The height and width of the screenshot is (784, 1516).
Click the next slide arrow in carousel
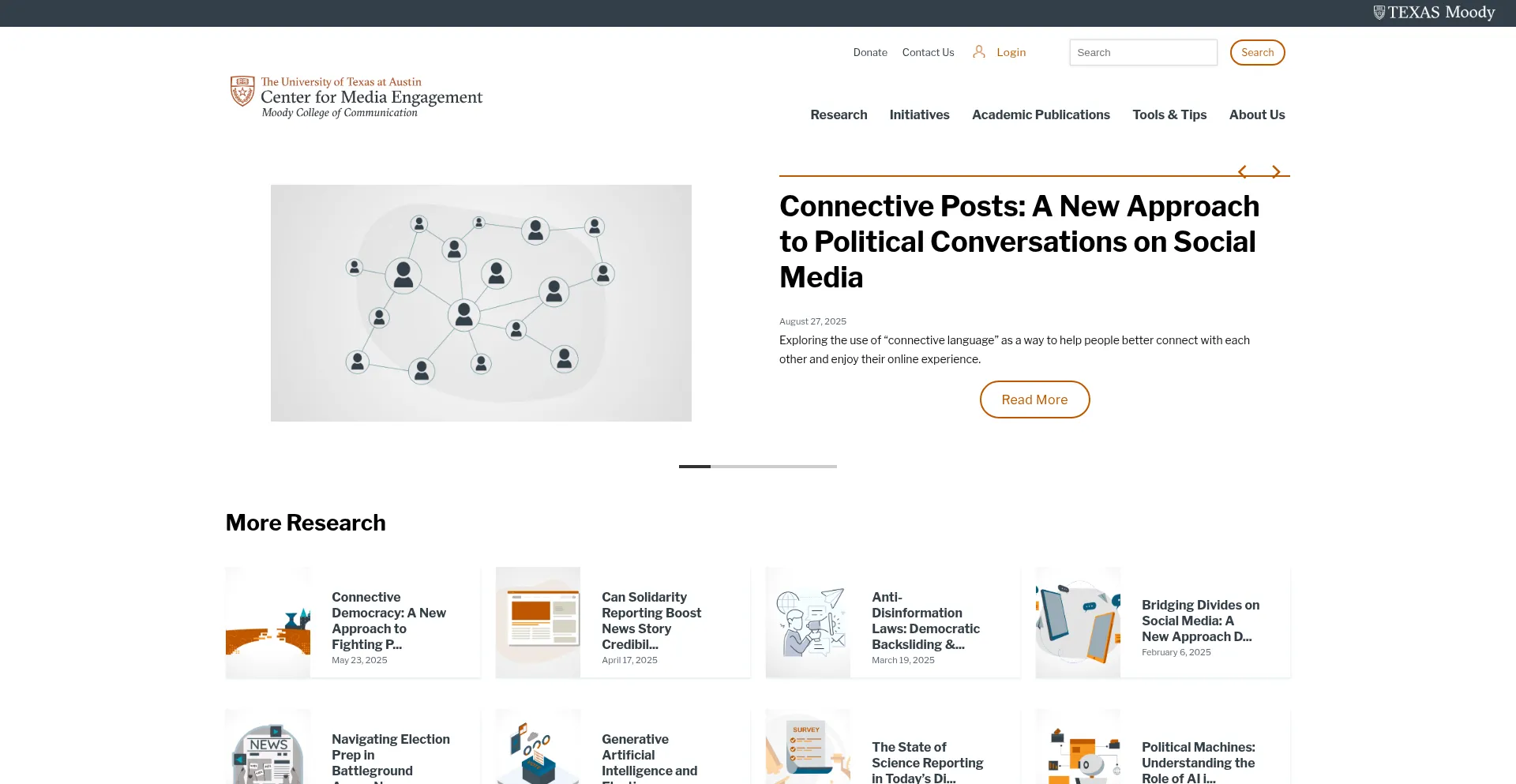click(1276, 171)
